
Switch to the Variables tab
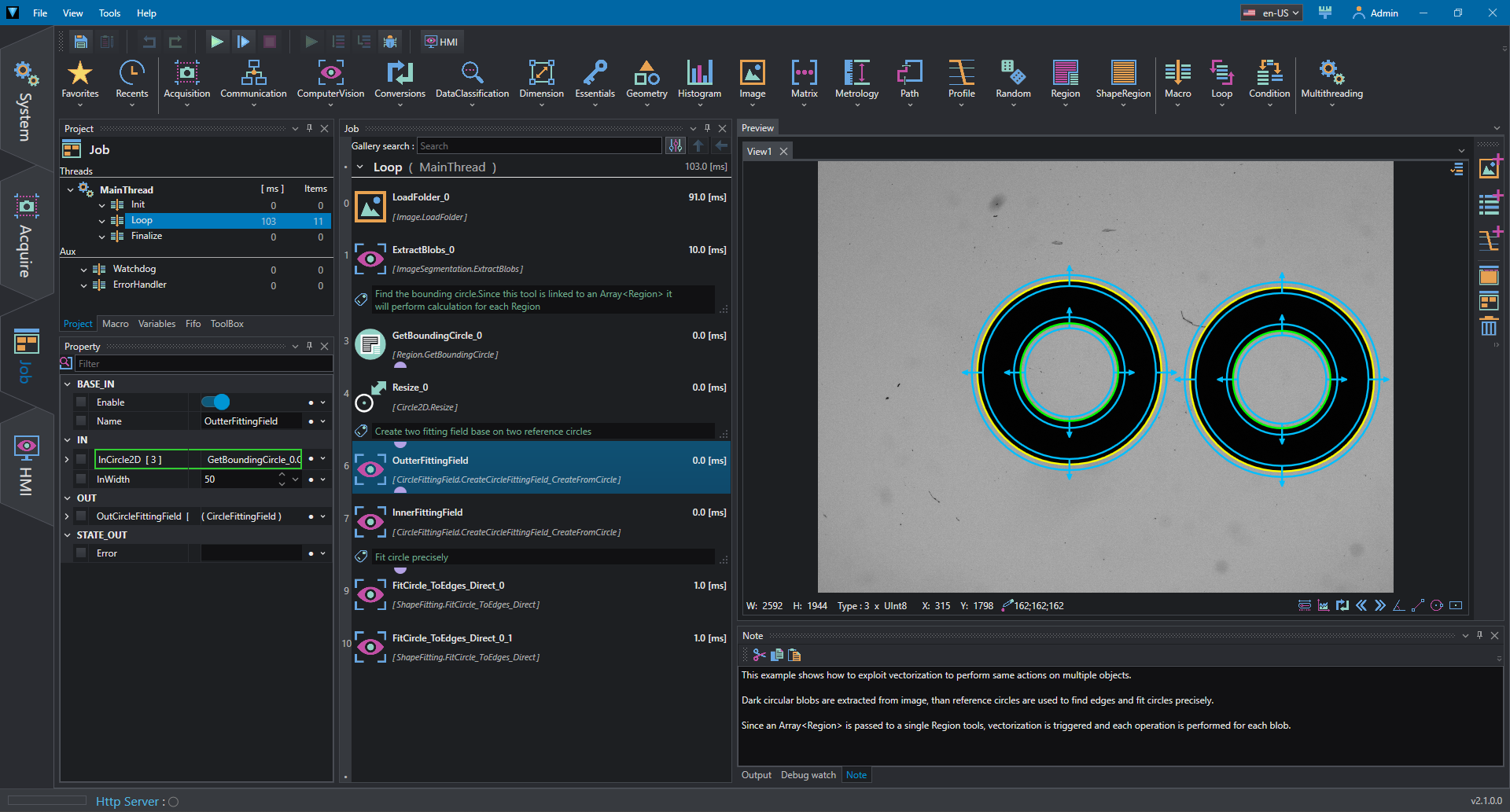pyautogui.click(x=157, y=324)
